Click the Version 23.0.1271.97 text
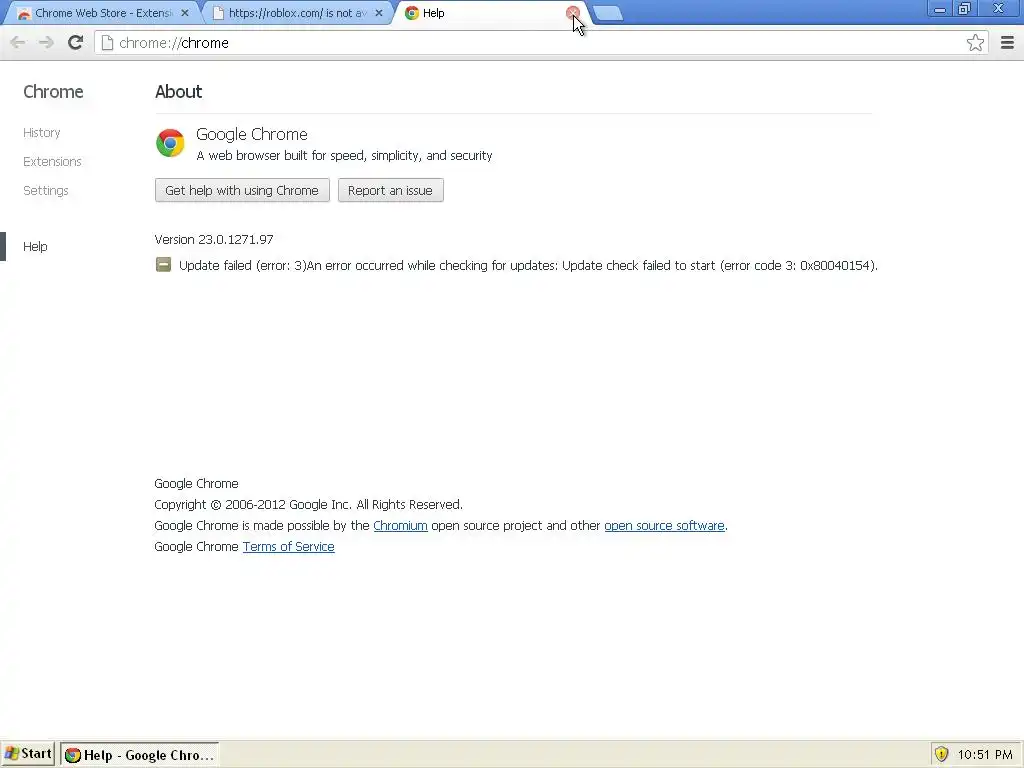This screenshot has width=1024, height=768. coord(214,240)
